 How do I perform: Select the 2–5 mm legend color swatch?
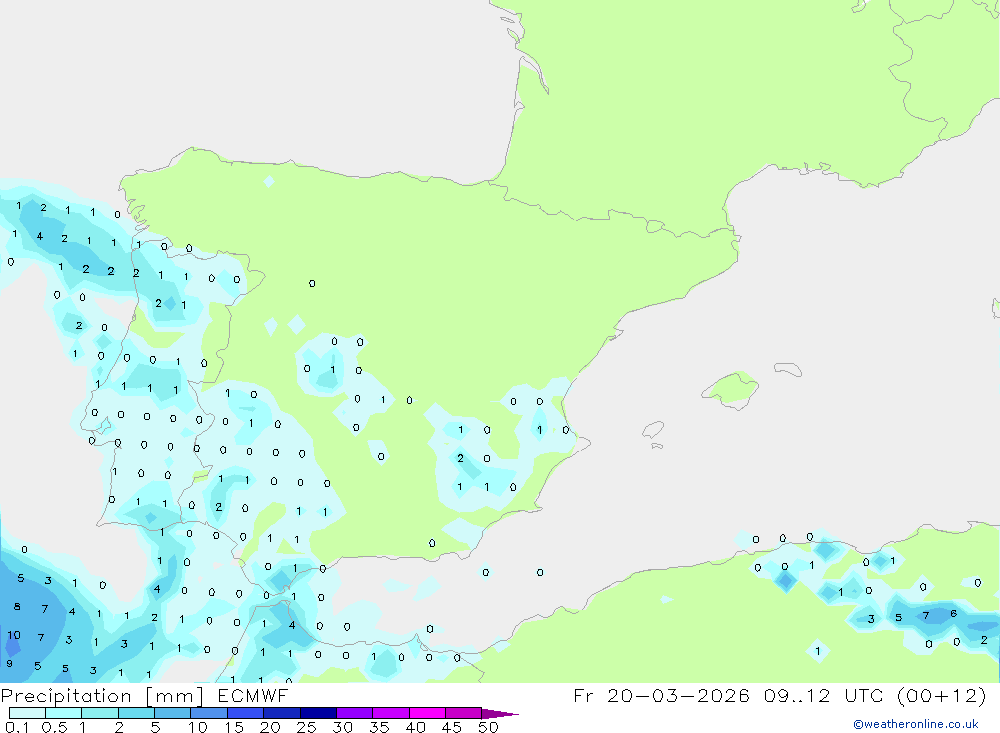click(x=136, y=713)
